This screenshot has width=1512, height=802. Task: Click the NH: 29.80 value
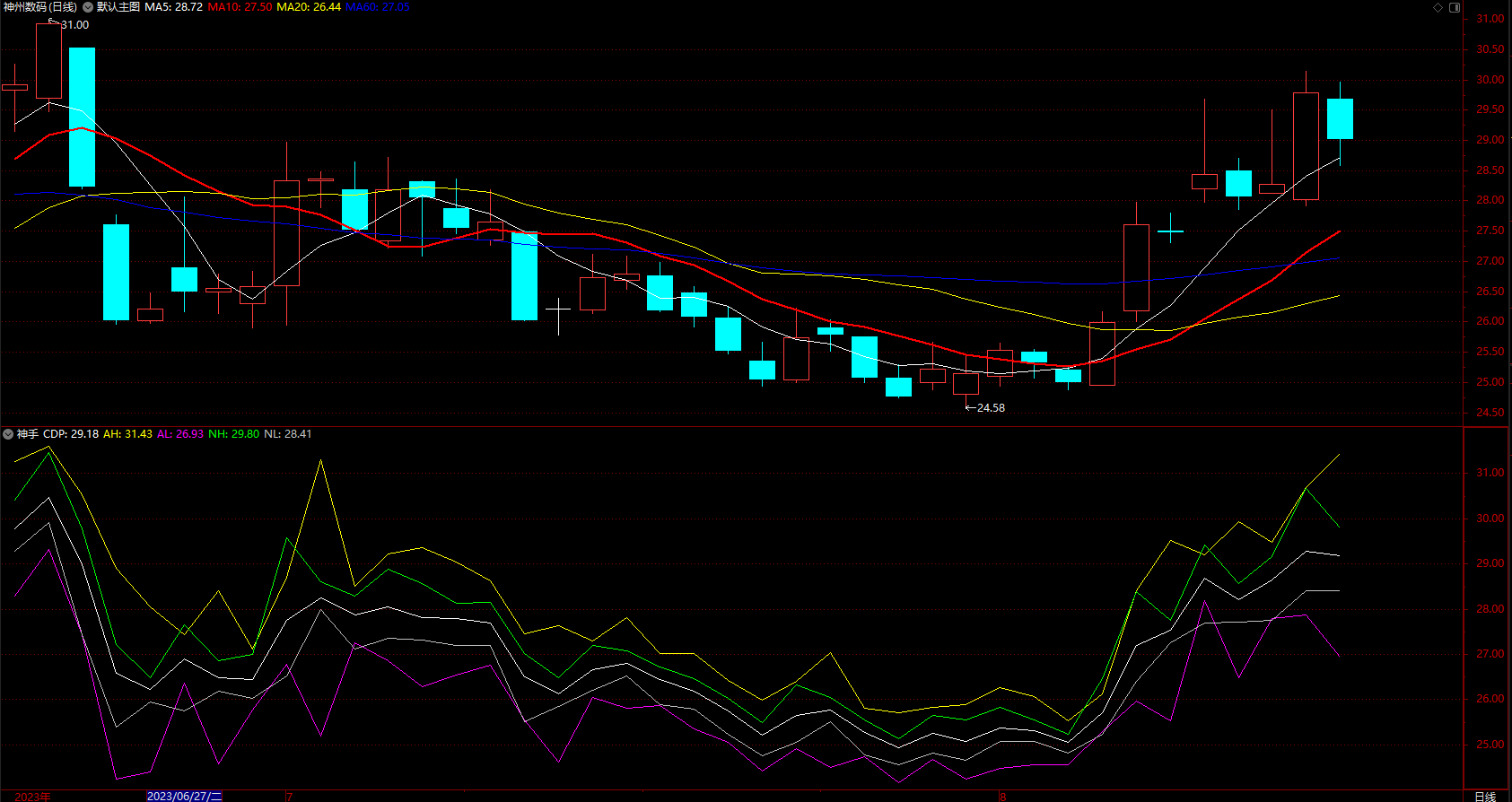click(x=233, y=434)
